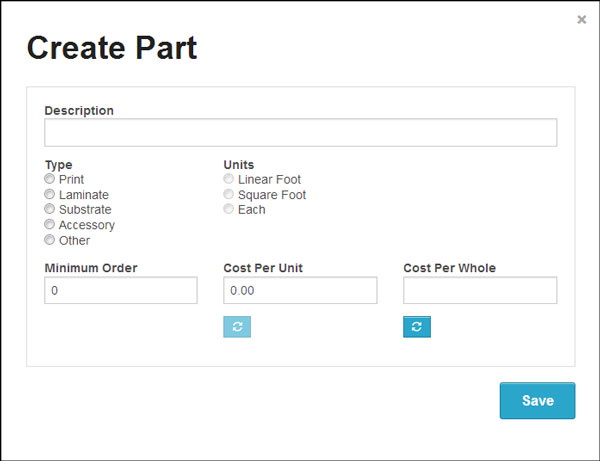The width and height of the screenshot is (600, 461).
Task: Close the Create Part dialog
Action: point(582,19)
